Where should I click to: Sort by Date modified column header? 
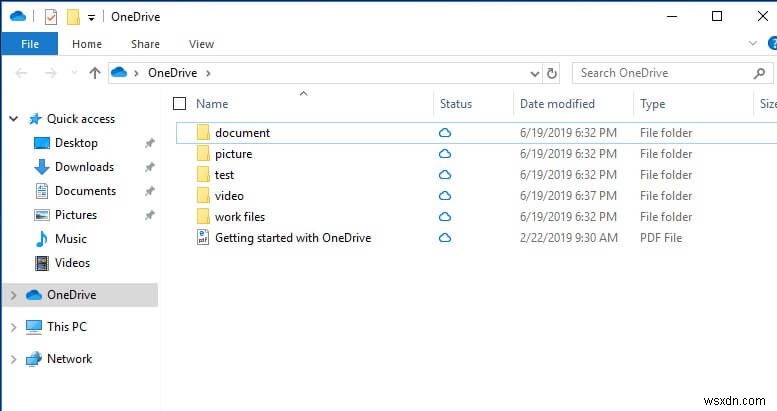[x=557, y=103]
